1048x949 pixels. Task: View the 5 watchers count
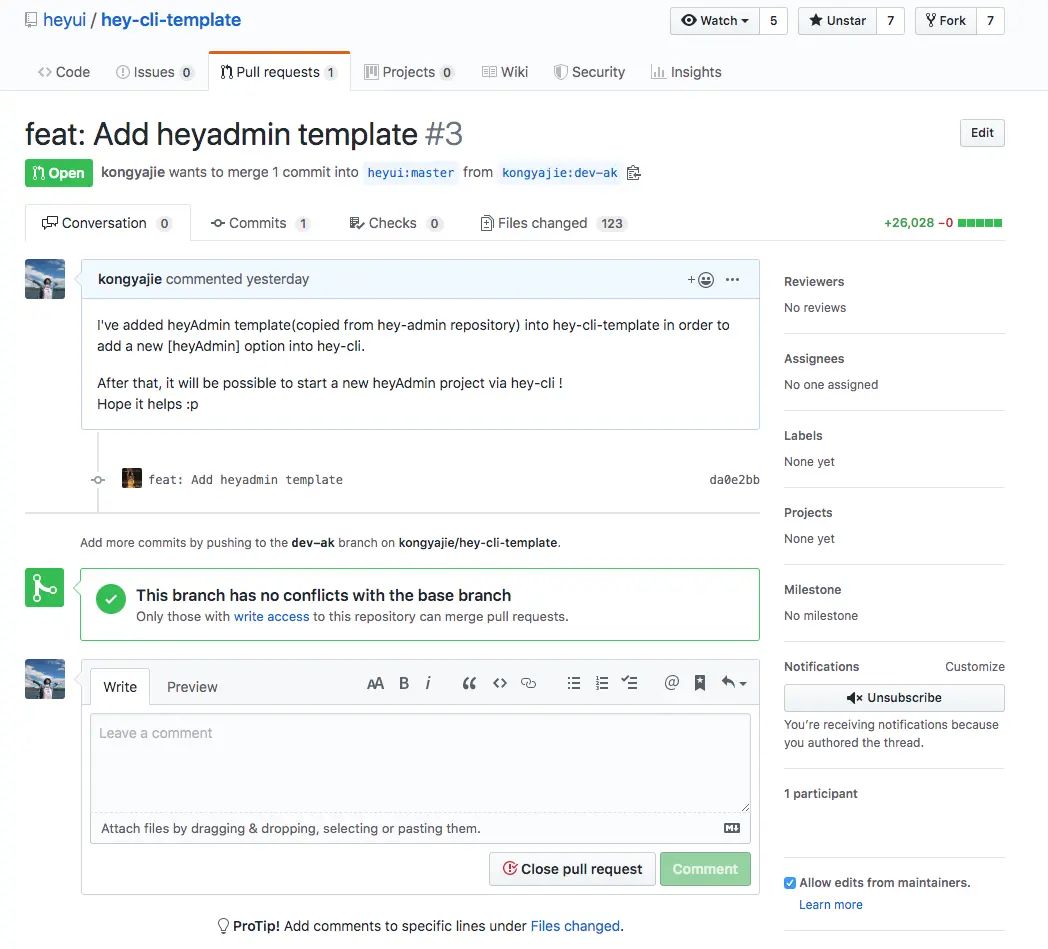pyautogui.click(x=773, y=21)
